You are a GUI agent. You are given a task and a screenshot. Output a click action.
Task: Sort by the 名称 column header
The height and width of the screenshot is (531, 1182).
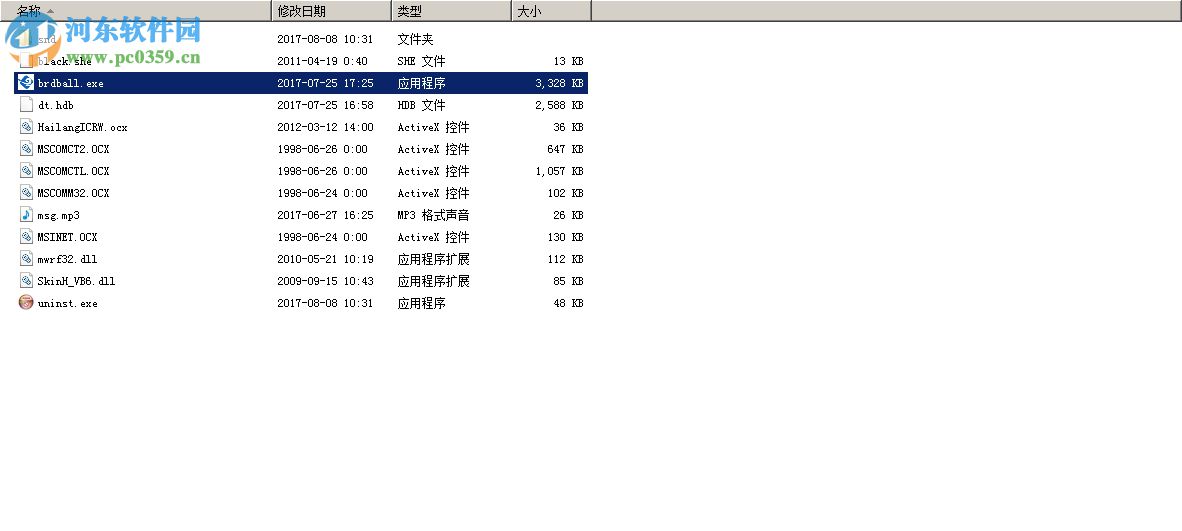point(136,11)
